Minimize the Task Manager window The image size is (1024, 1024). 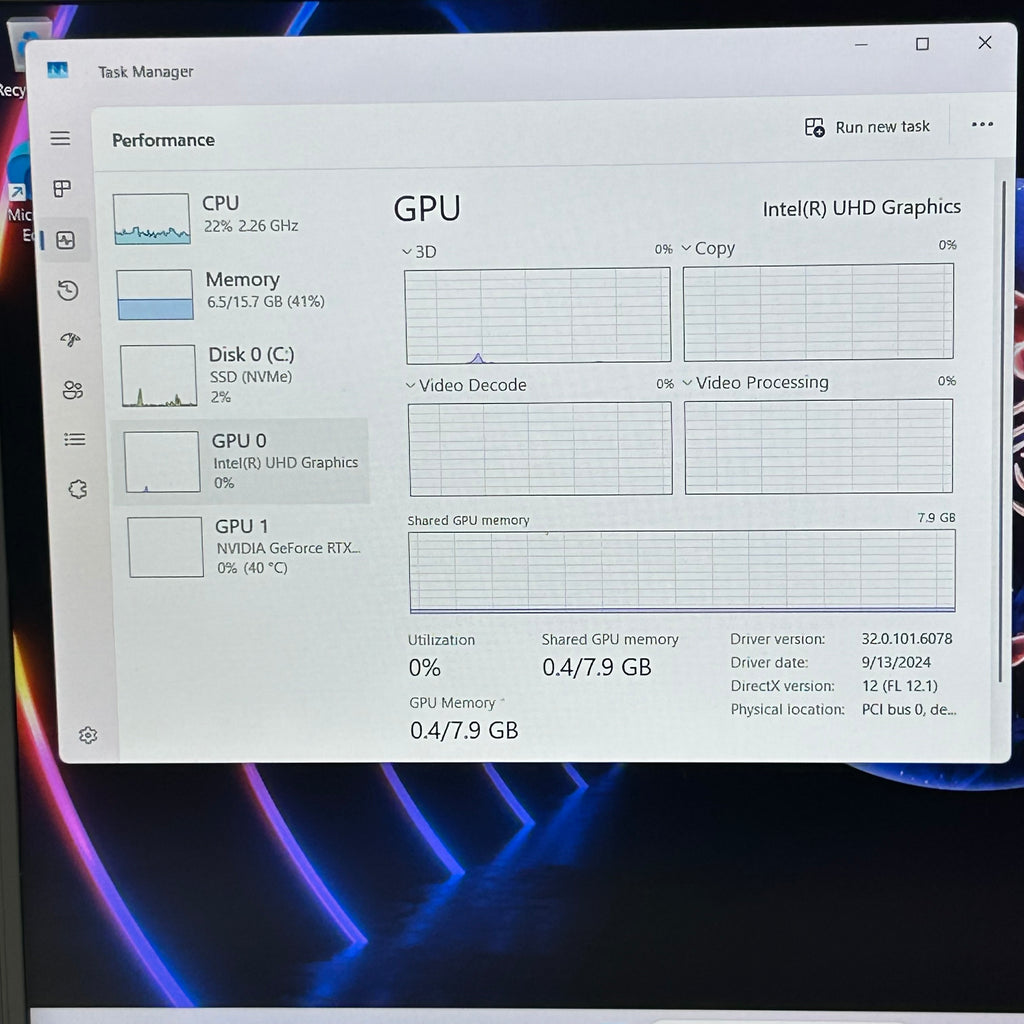tap(861, 44)
